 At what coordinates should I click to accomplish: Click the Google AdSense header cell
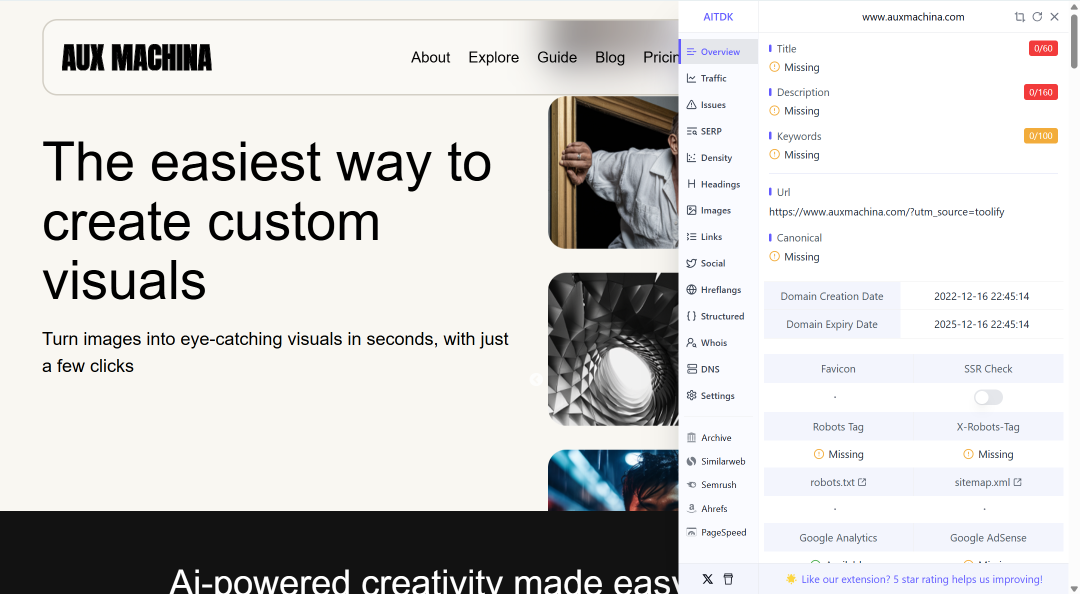[x=988, y=537]
